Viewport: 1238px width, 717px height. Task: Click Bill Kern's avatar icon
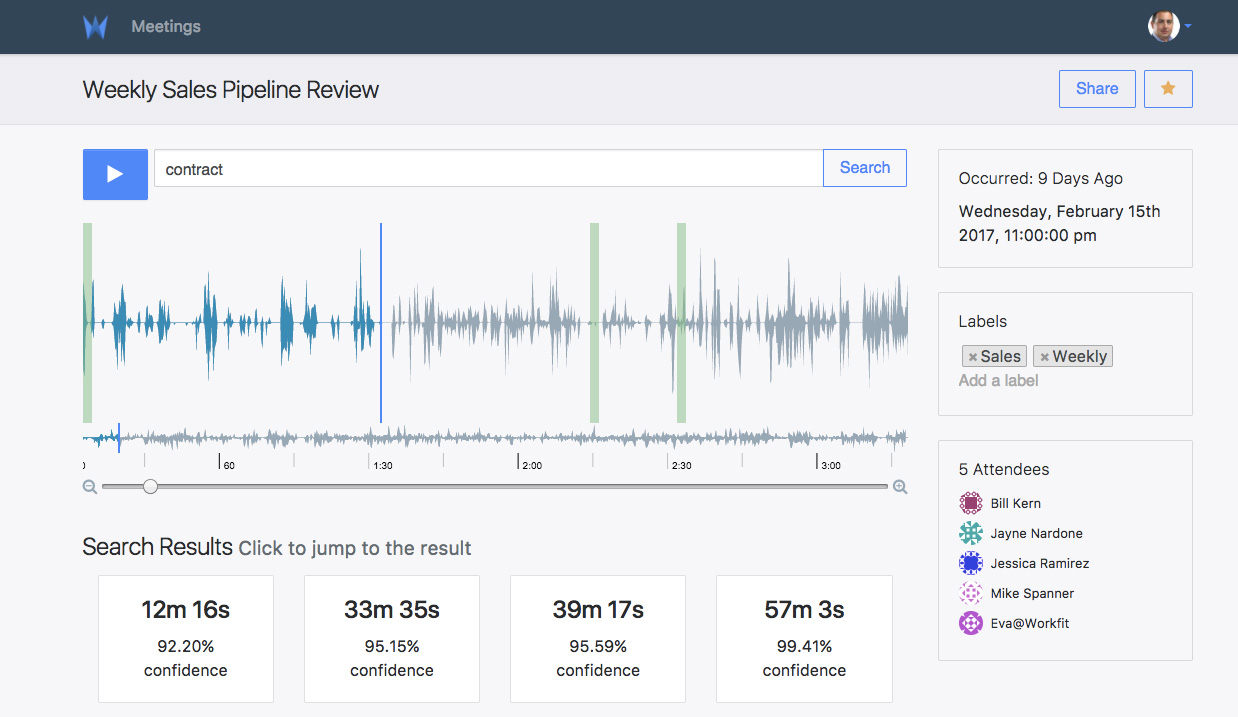pyautogui.click(x=970, y=503)
